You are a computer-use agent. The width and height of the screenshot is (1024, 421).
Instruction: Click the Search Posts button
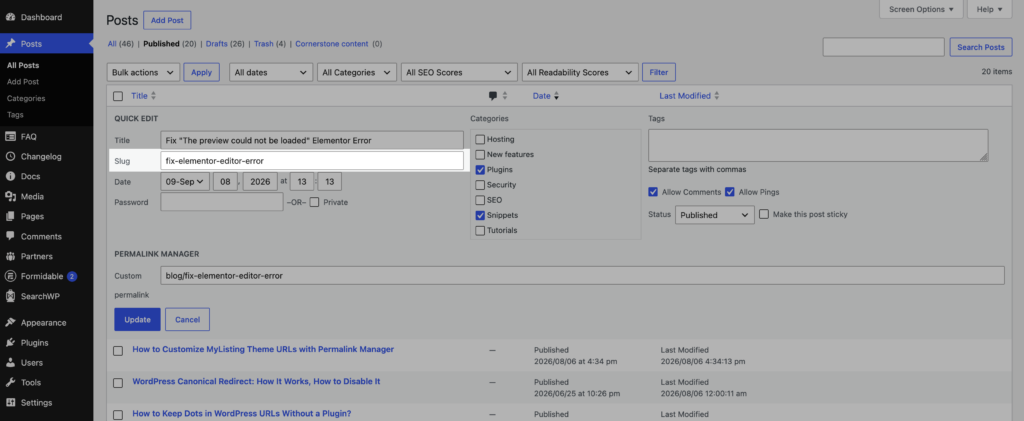pyautogui.click(x=981, y=47)
